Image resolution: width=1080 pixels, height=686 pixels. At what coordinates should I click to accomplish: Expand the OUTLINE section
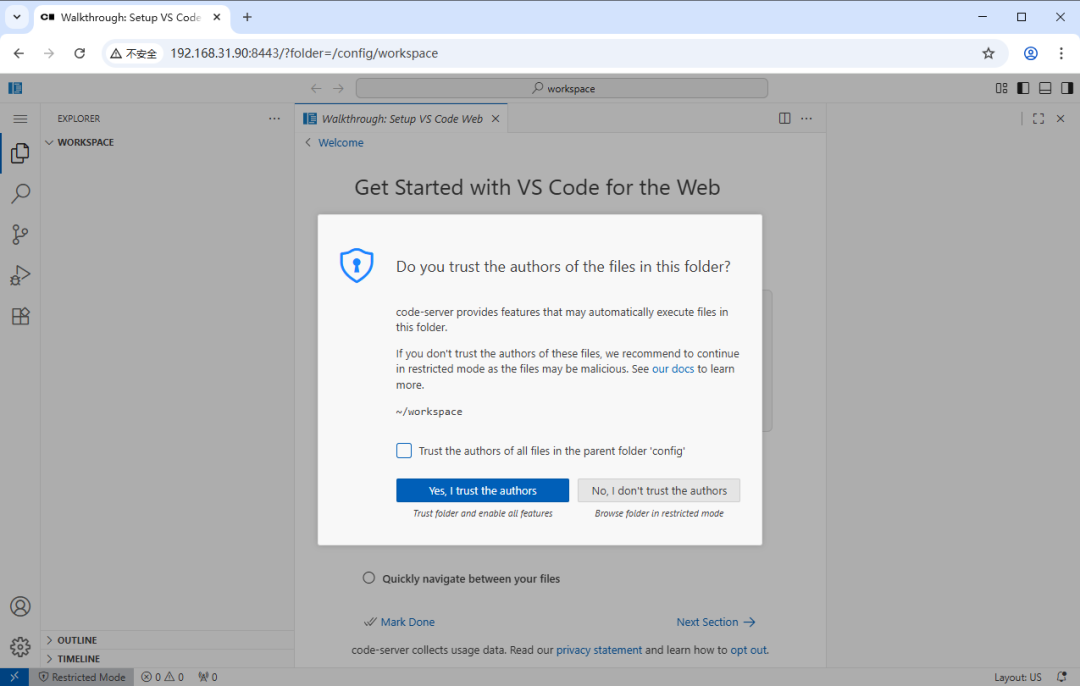(x=77, y=640)
